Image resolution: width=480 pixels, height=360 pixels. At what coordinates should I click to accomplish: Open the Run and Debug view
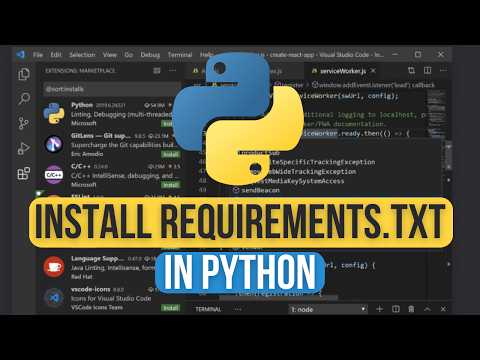point(24,149)
